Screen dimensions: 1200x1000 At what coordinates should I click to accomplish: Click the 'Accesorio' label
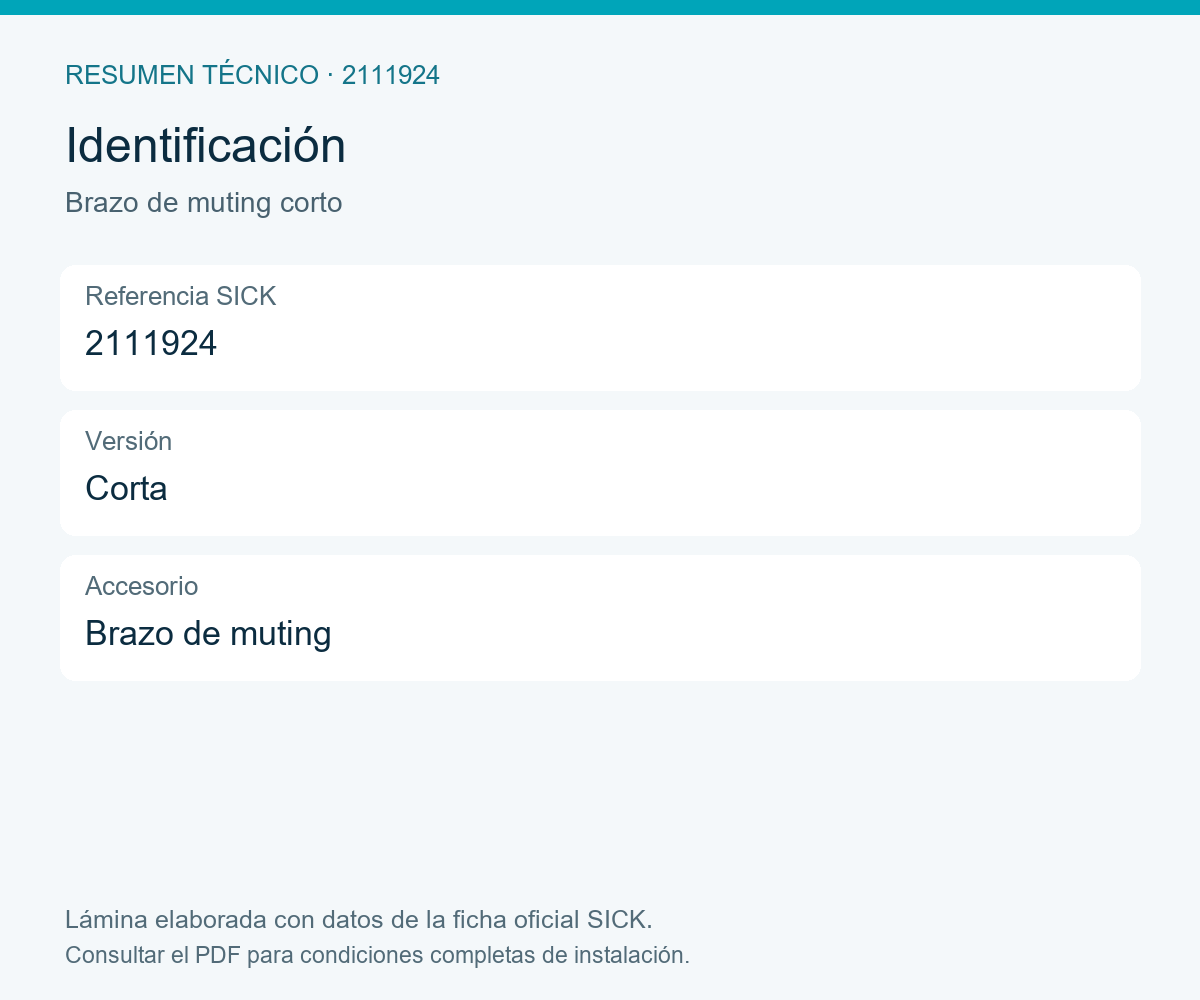coord(141,586)
